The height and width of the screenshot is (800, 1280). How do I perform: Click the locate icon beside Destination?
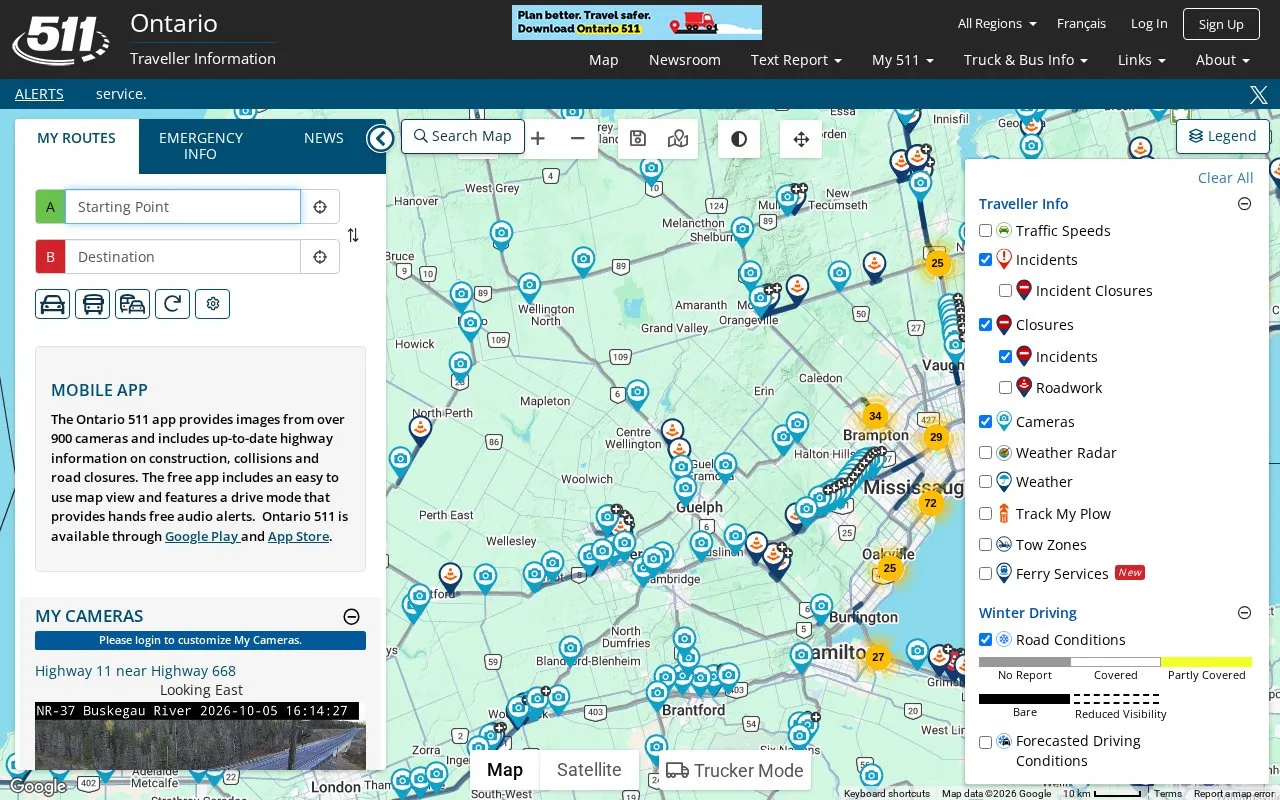click(x=320, y=257)
